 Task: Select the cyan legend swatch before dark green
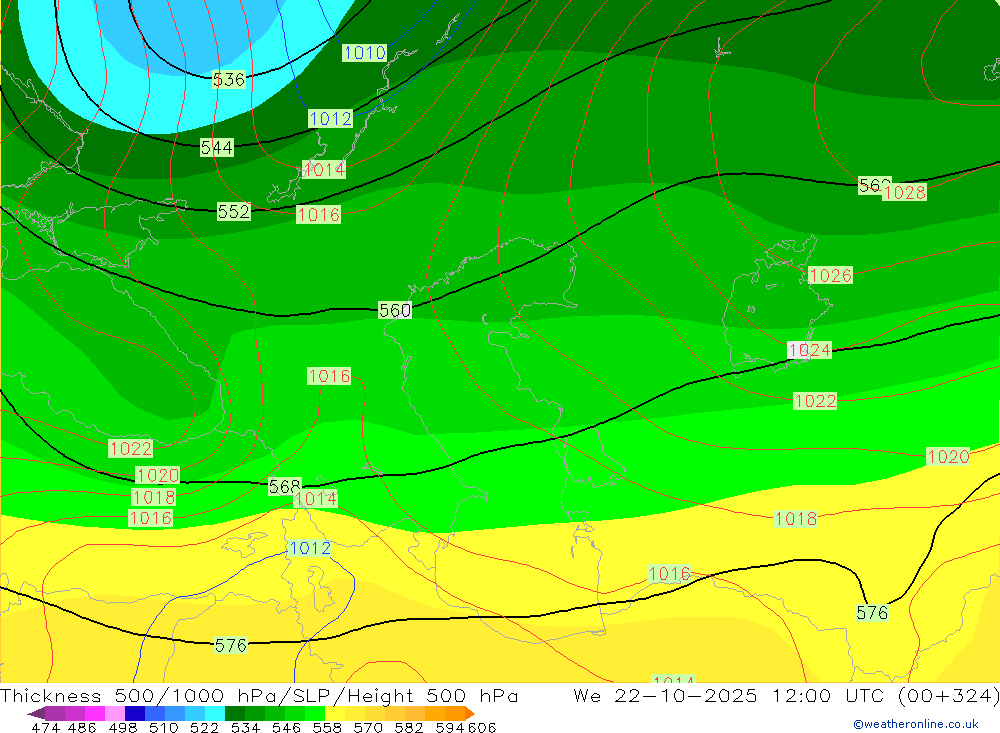point(215,713)
